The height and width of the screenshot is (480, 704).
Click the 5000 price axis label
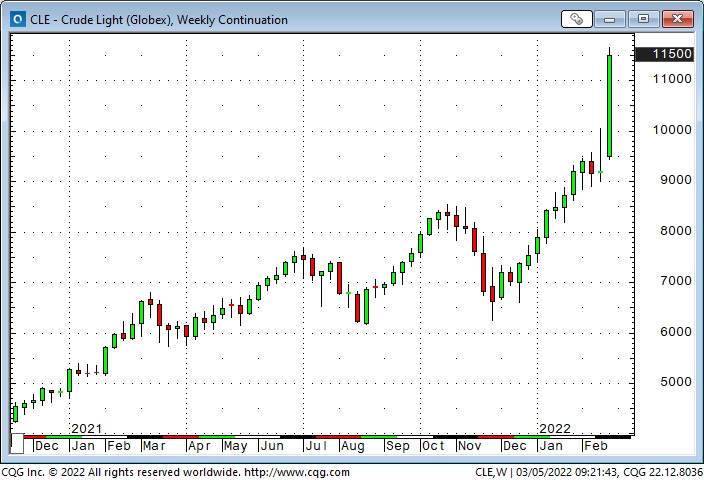click(676, 382)
